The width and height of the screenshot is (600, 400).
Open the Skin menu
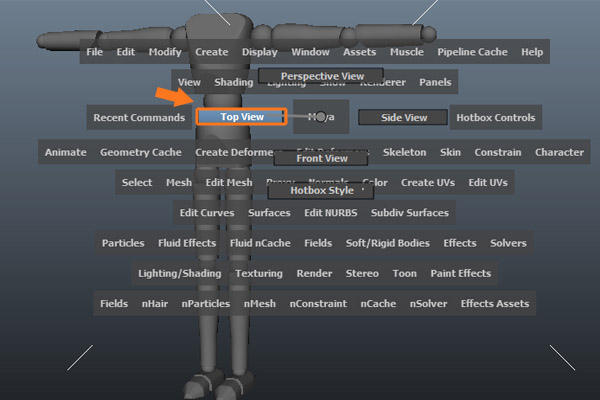[x=450, y=152]
